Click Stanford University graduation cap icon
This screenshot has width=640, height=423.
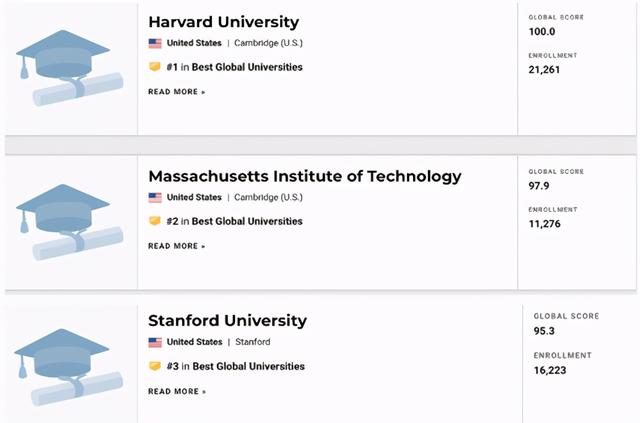67,367
